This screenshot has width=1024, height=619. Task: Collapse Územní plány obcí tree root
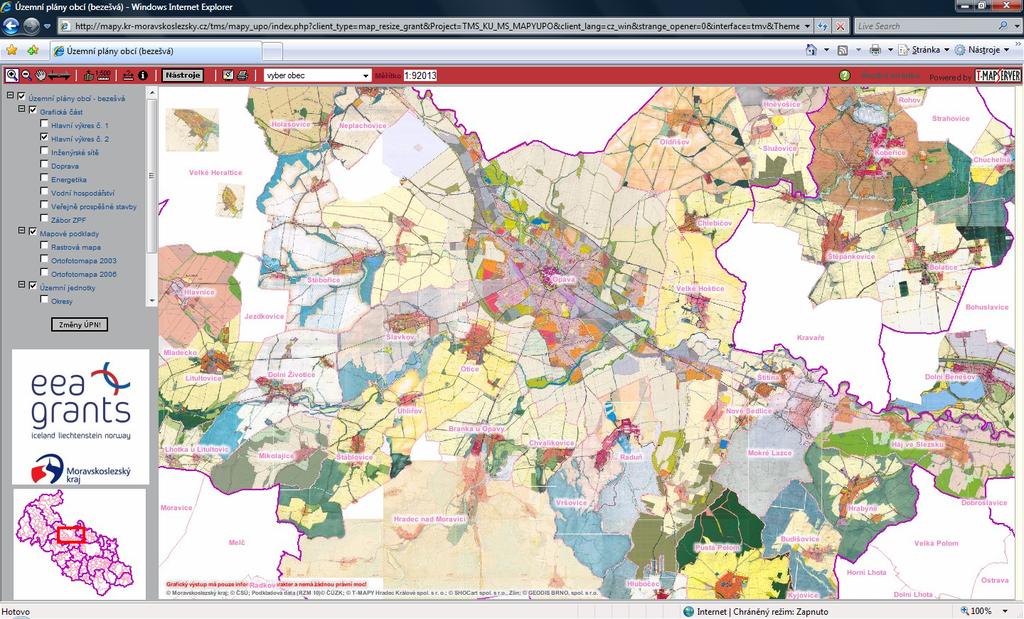tap(10, 96)
